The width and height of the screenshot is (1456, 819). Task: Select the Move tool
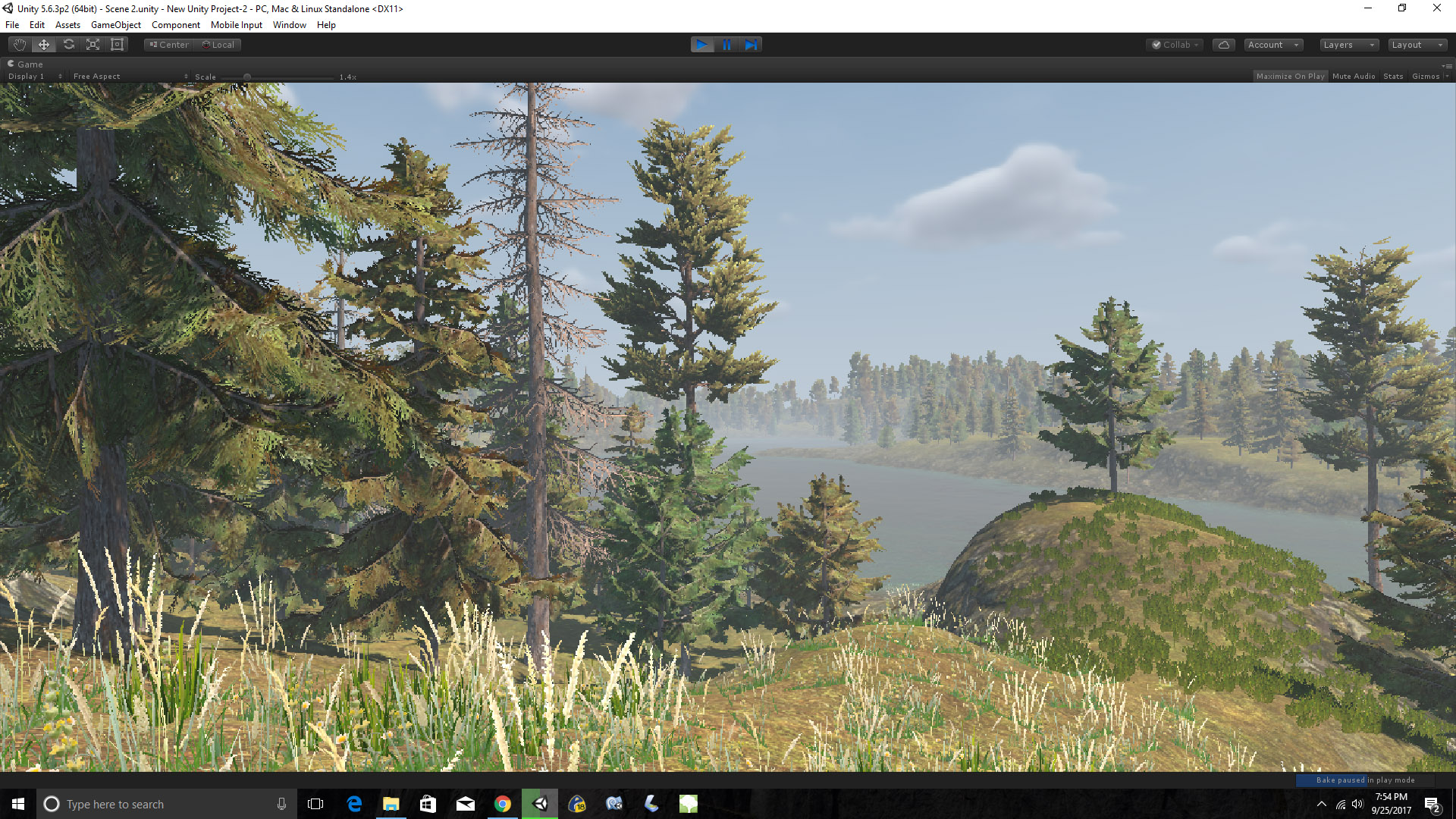44,45
